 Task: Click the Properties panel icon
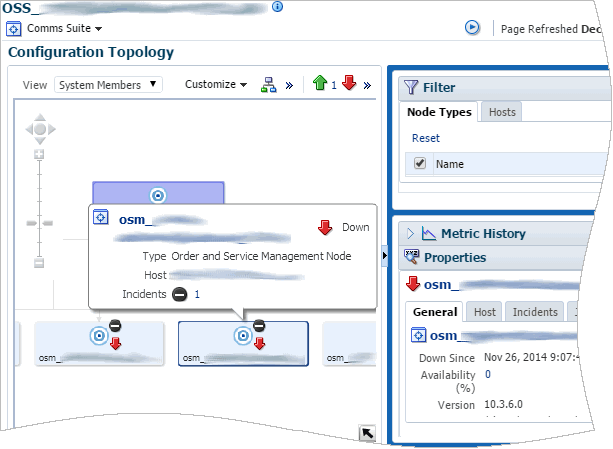[411, 257]
